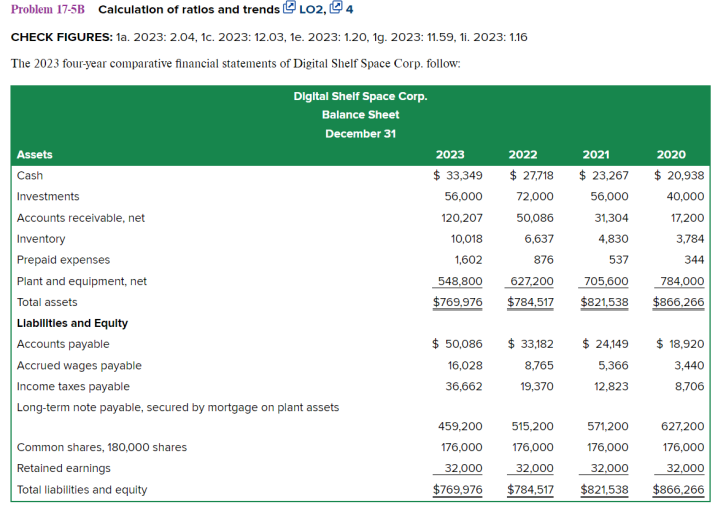Click the Plant and equipment, net label
The image size is (714, 505).
point(82,281)
